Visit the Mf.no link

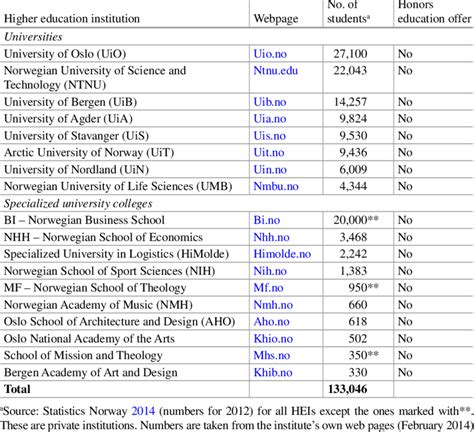(269, 288)
